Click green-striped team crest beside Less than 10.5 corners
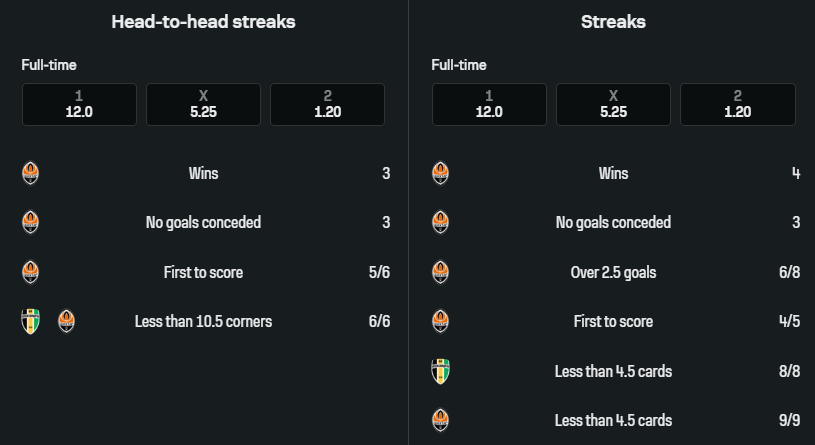The height and width of the screenshot is (445, 815). (x=31, y=321)
